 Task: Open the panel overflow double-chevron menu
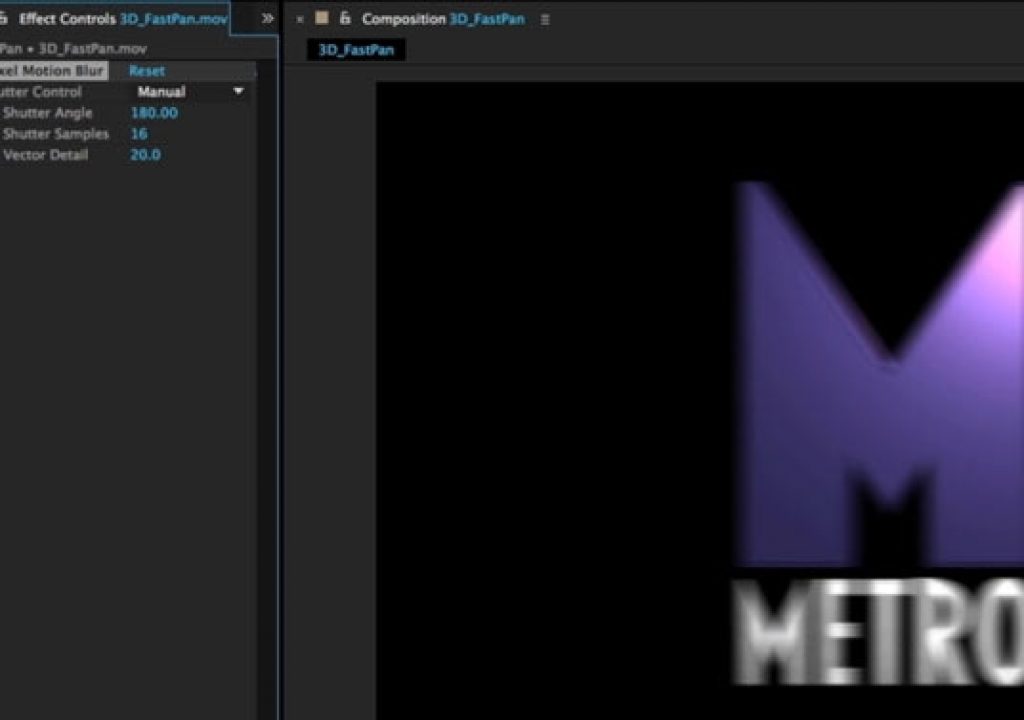267,18
